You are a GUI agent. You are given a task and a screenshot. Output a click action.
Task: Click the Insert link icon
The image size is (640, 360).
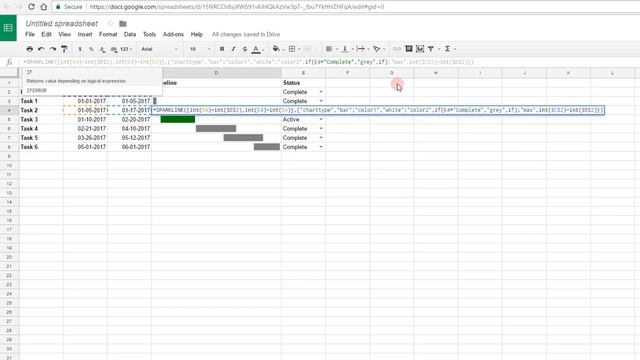click(396, 49)
